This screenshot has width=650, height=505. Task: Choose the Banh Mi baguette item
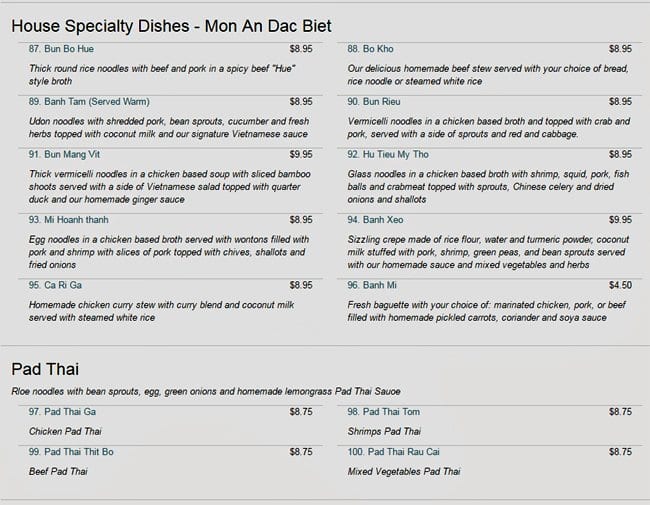[382, 285]
